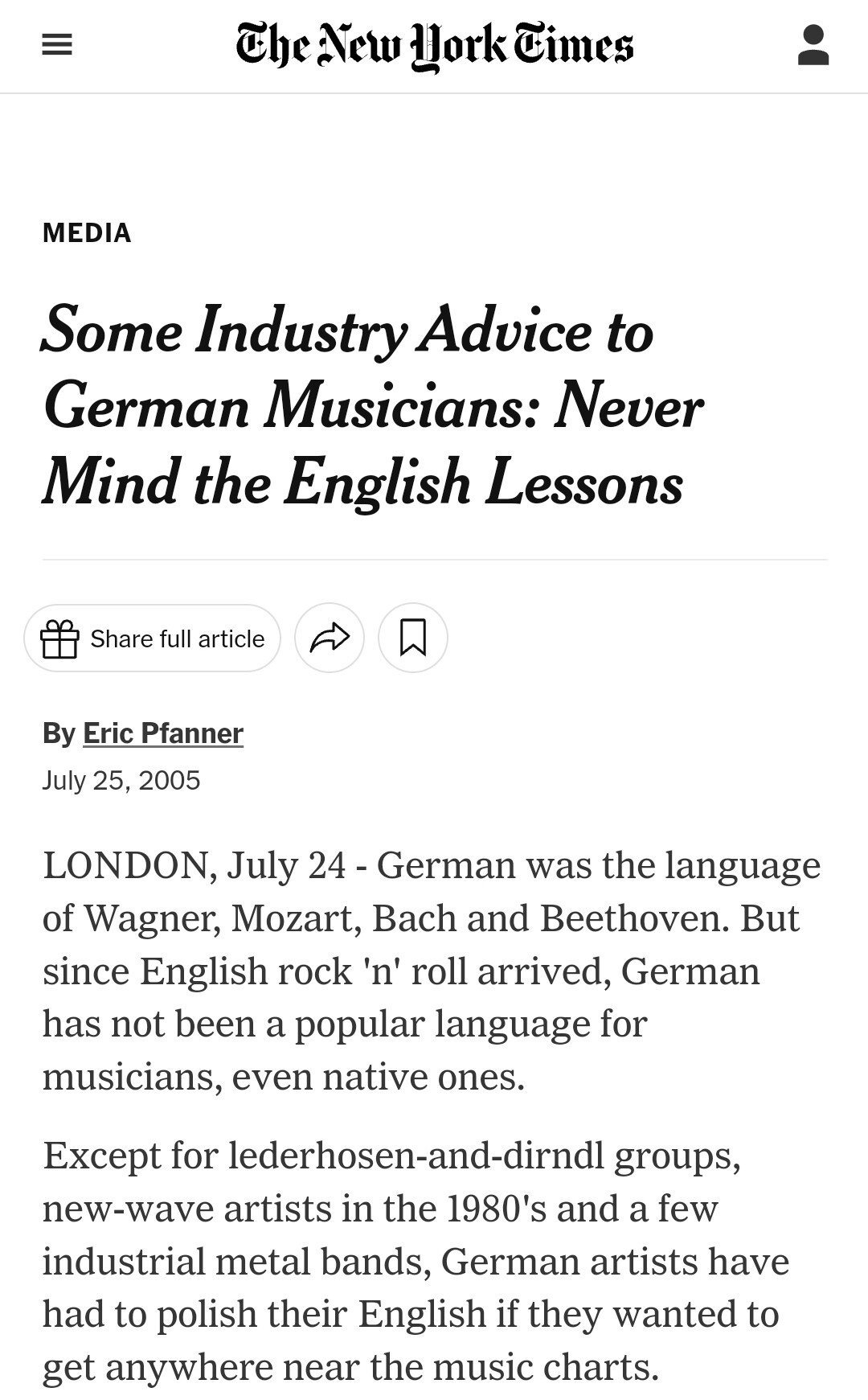Screen dimensions: 868x1400
Task: Click the word "By" in the byline
Action: coord(59,733)
